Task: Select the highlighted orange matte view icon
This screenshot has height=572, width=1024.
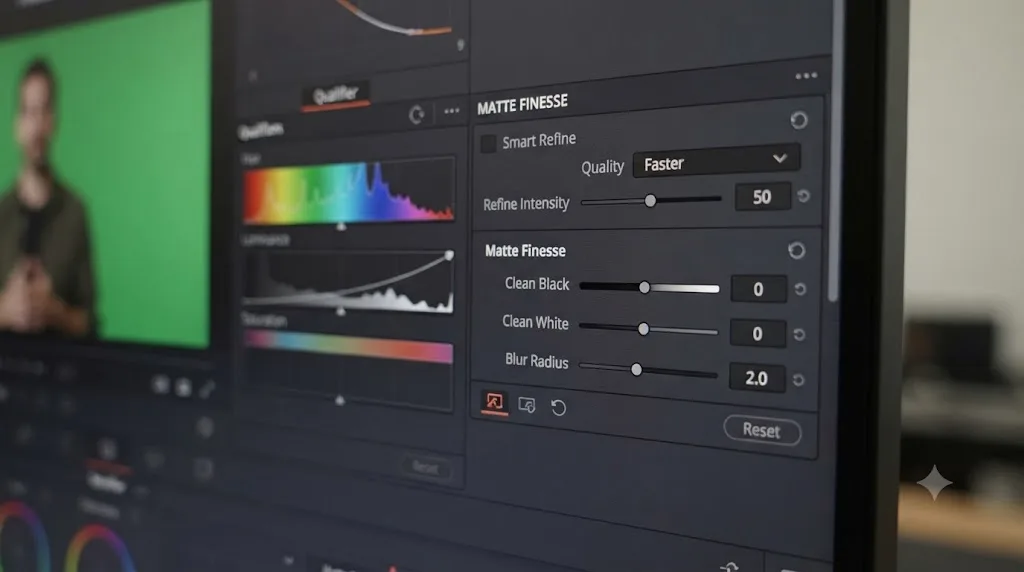Action: click(494, 402)
